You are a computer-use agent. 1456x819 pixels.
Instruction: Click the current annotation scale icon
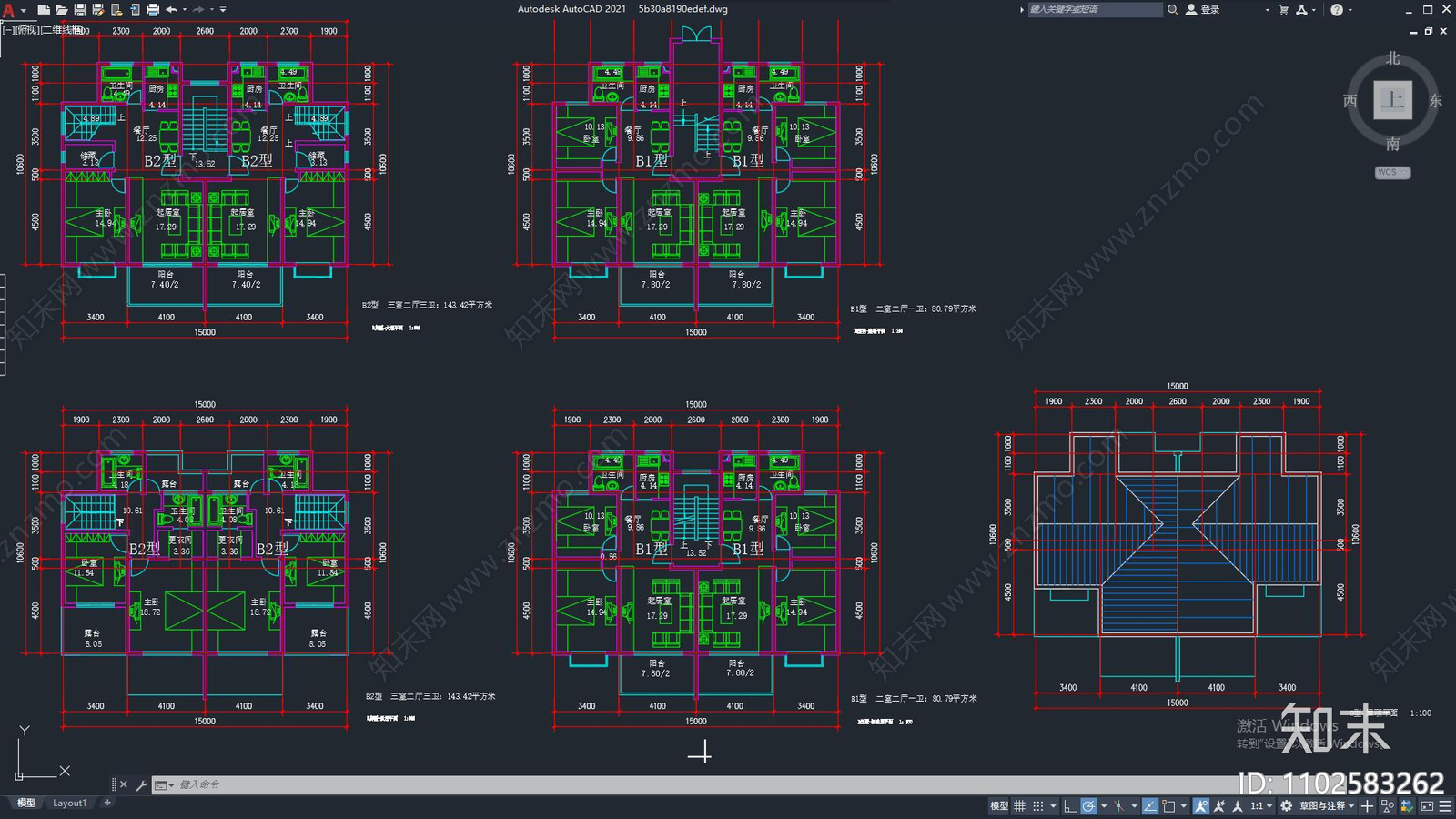[1238, 806]
